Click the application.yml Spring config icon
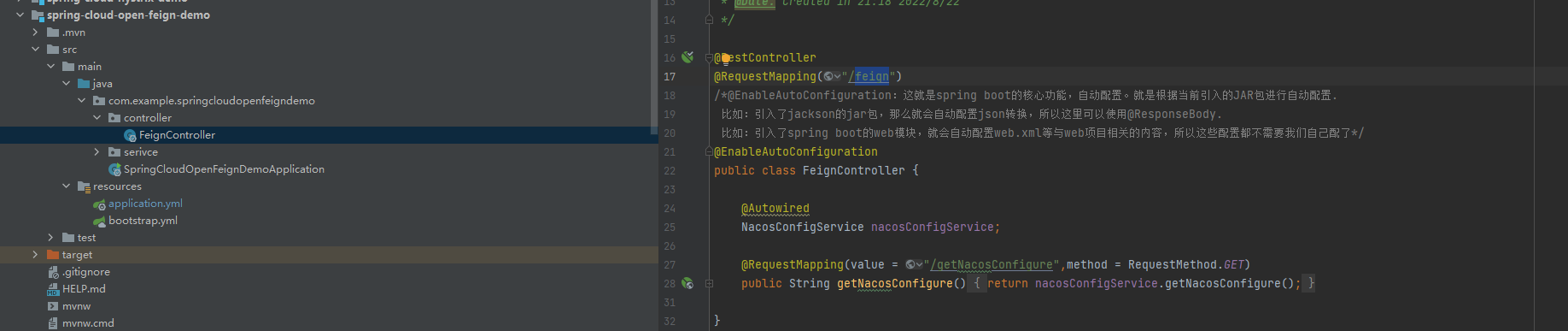 pos(99,204)
